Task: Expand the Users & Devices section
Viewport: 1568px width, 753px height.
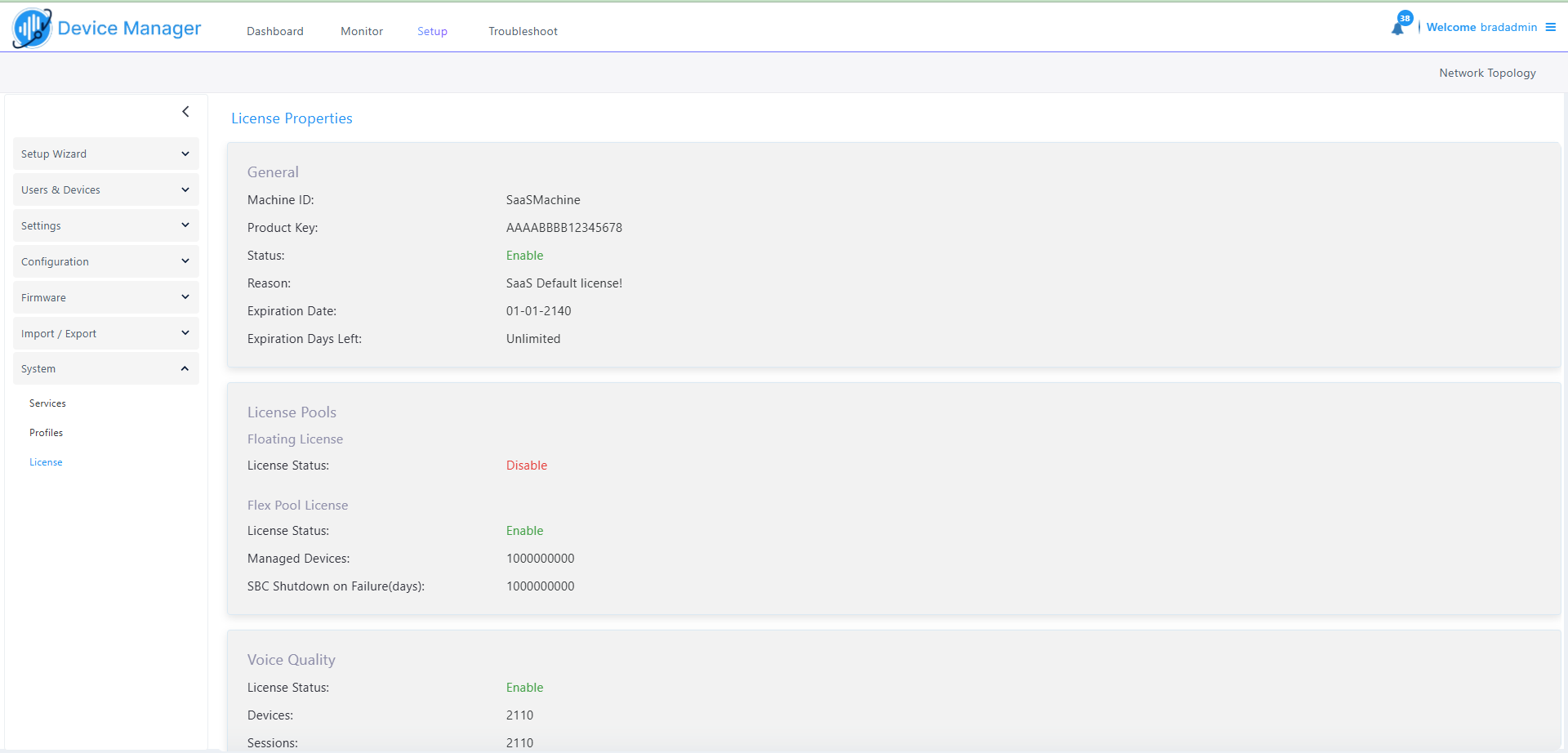Action: click(x=105, y=189)
